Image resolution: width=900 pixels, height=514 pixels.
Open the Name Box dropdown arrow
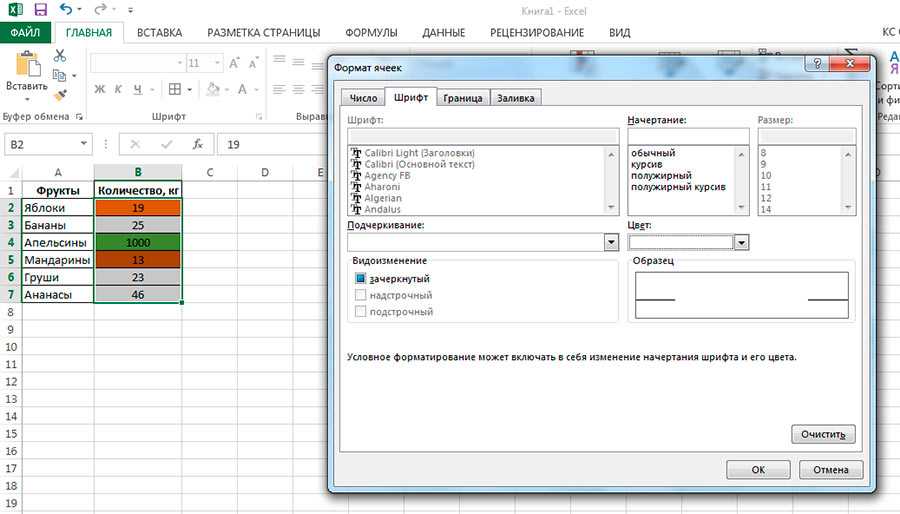coord(84,144)
